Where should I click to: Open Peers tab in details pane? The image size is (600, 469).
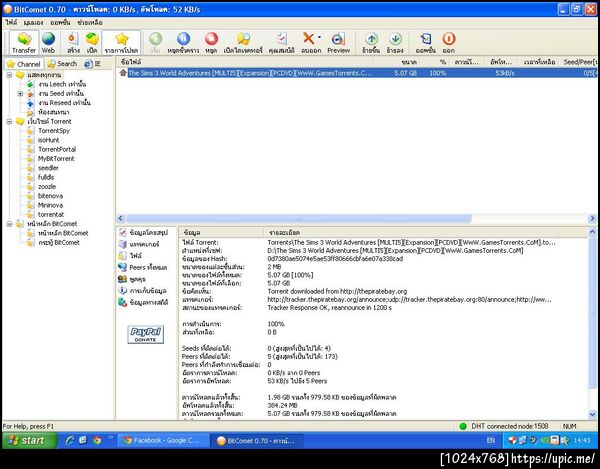click(143, 267)
